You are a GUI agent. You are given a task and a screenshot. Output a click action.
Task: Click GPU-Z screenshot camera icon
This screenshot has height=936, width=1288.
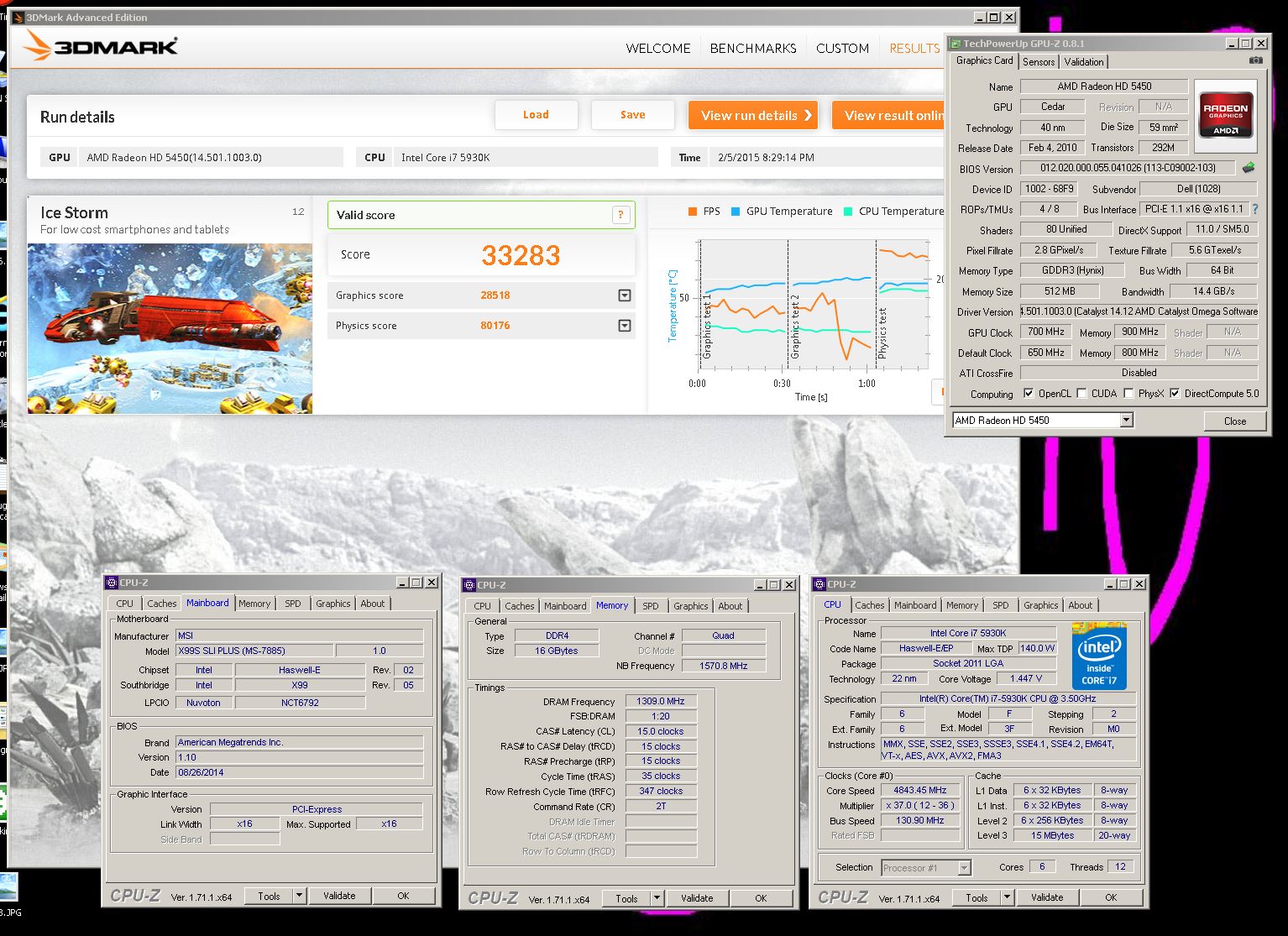(1255, 60)
